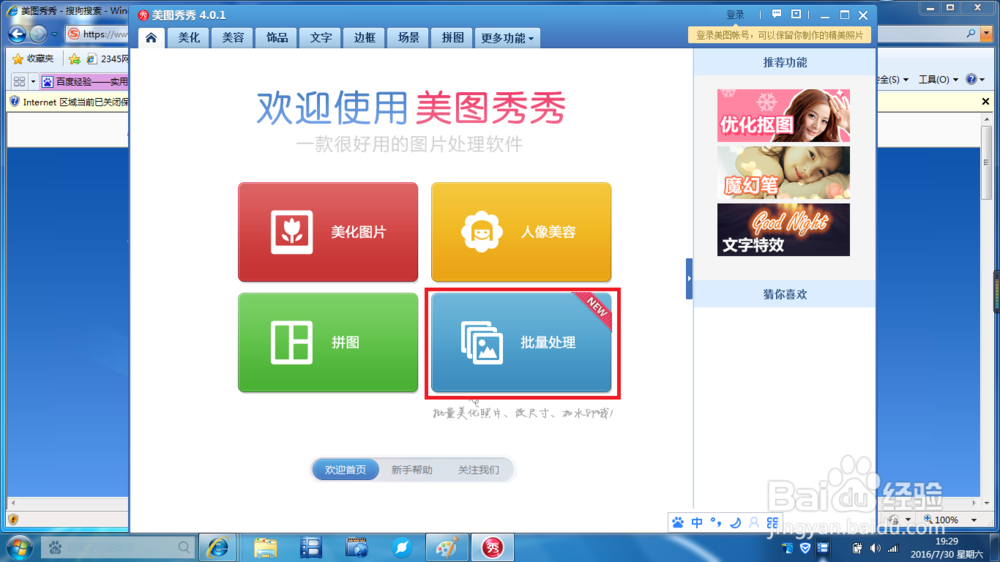Expand the IE search provider dropdown
The height and width of the screenshot is (562, 1000).
click(x=987, y=33)
